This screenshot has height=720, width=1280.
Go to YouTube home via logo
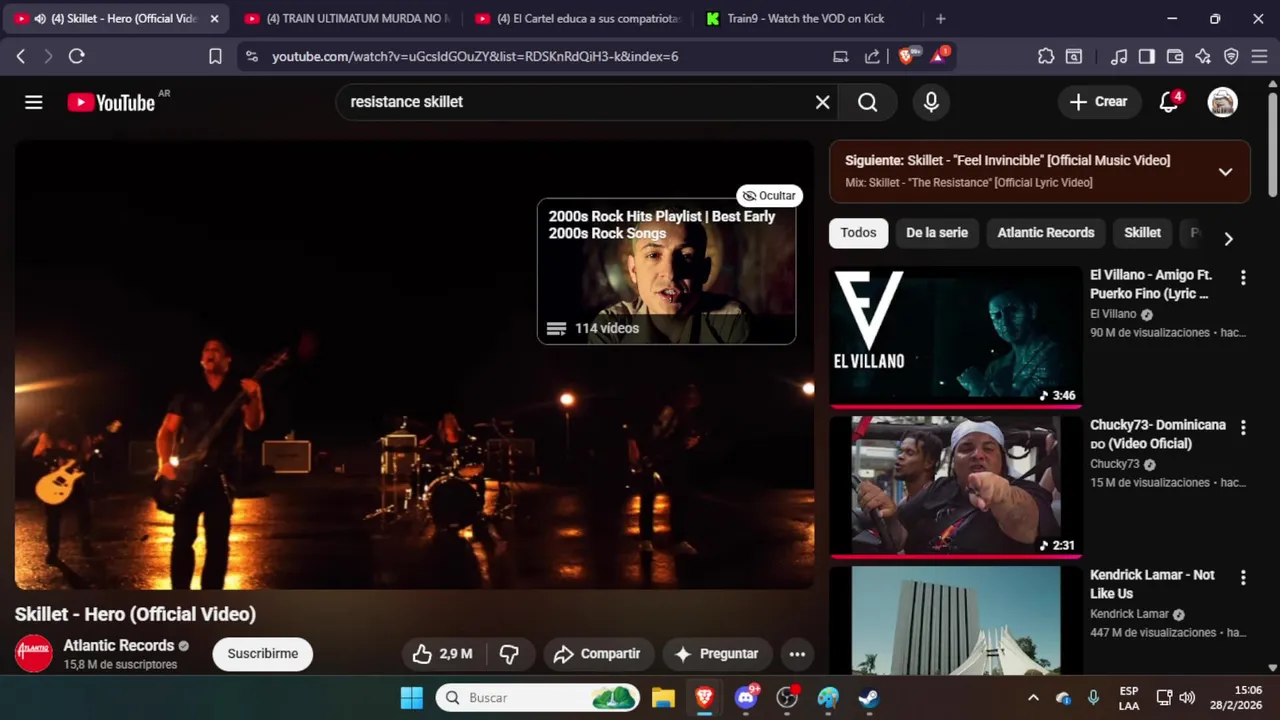tap(111, 102)
